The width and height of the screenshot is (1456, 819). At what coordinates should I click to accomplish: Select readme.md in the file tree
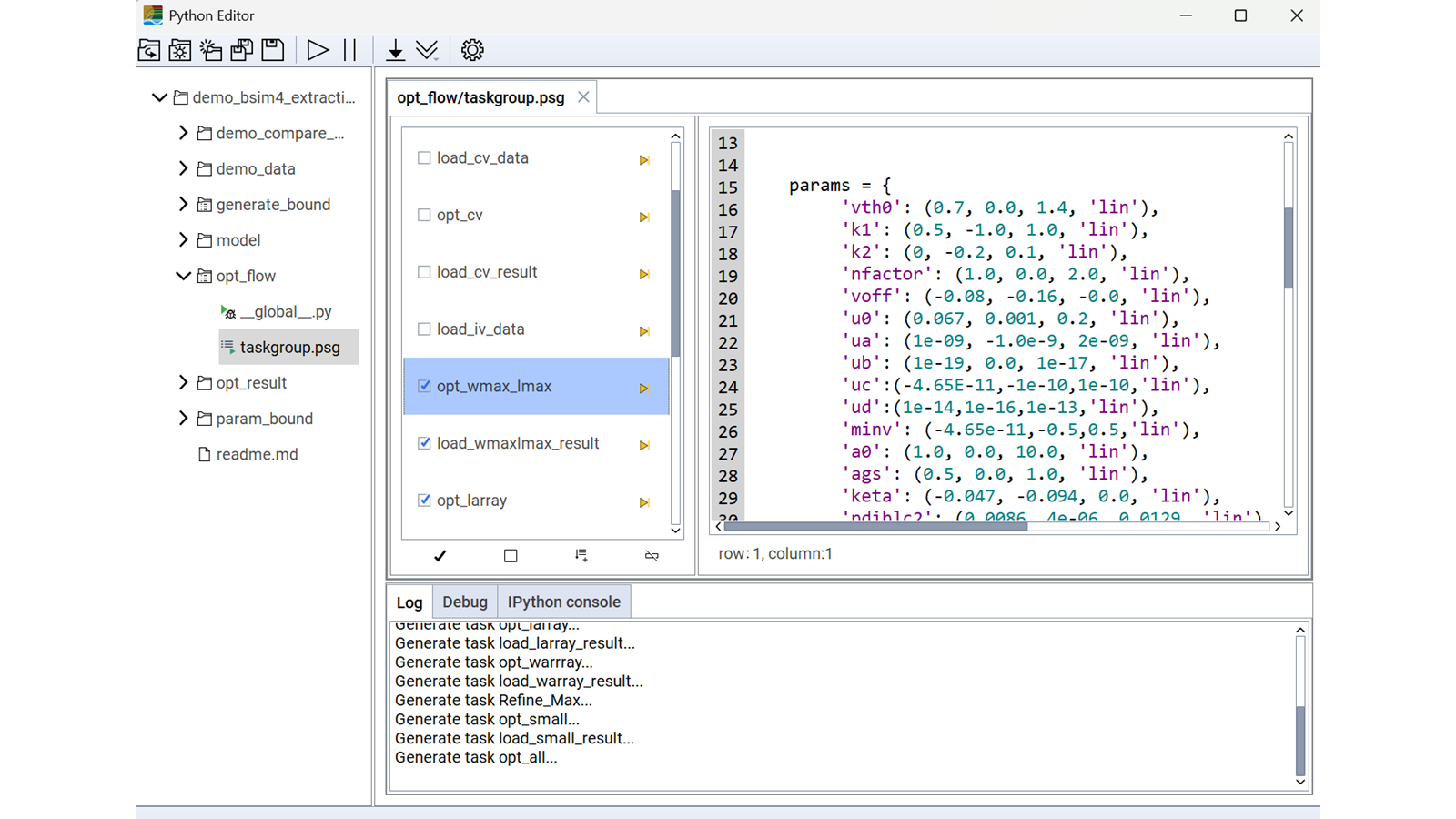coord(257,453)
